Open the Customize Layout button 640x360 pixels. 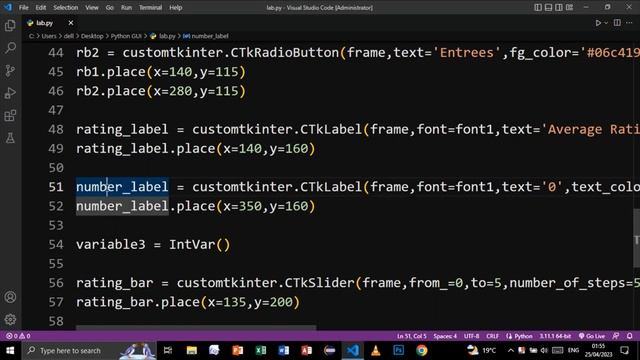(x=569, y=7)
